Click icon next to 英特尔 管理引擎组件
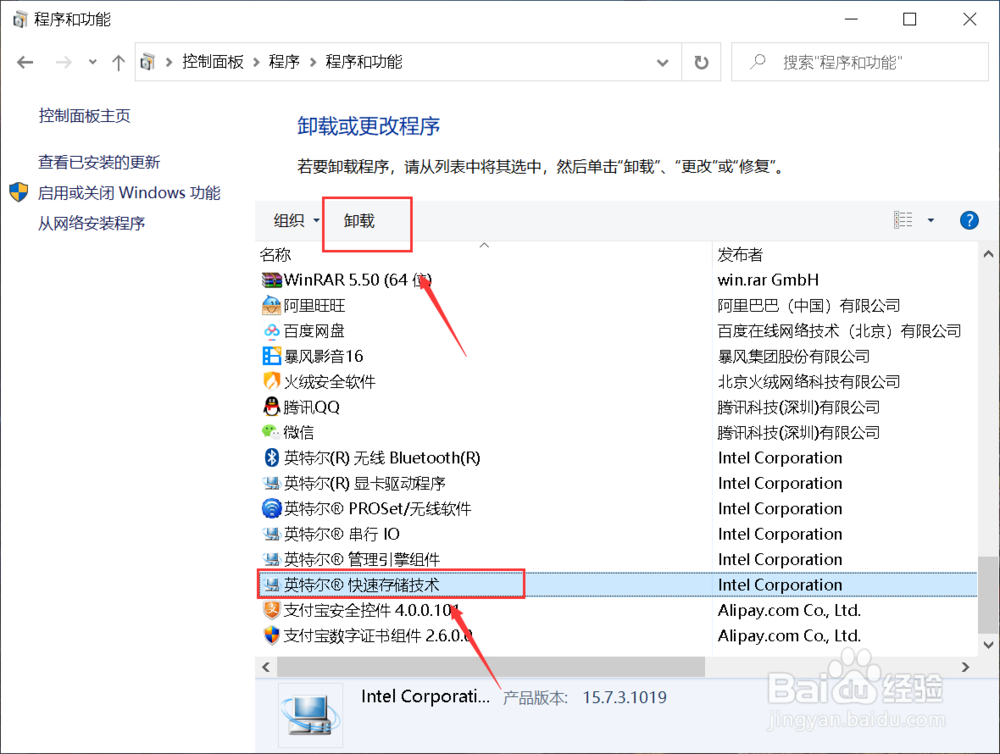This screenshot has height=754, width=1000. tap(272, 559)
